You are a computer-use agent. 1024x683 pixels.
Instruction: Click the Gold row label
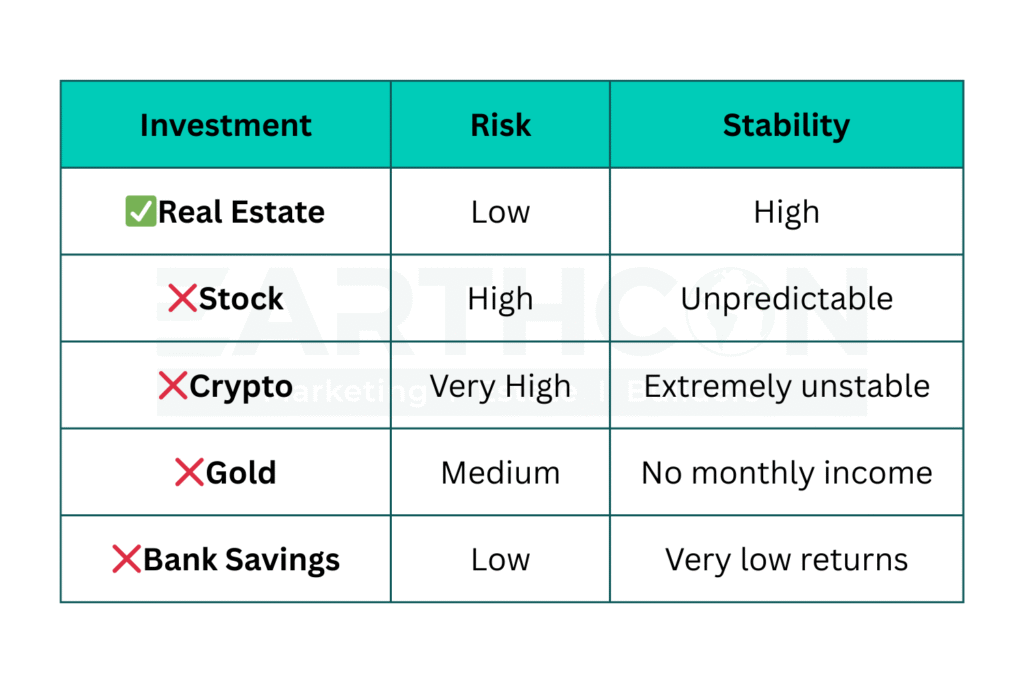click(x=241, y=473)
